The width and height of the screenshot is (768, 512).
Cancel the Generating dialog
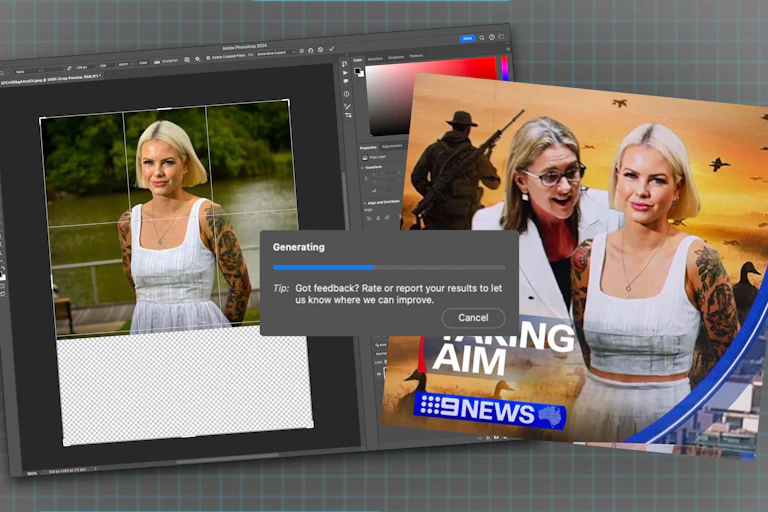pyautogui.click(x=473, y=318)
